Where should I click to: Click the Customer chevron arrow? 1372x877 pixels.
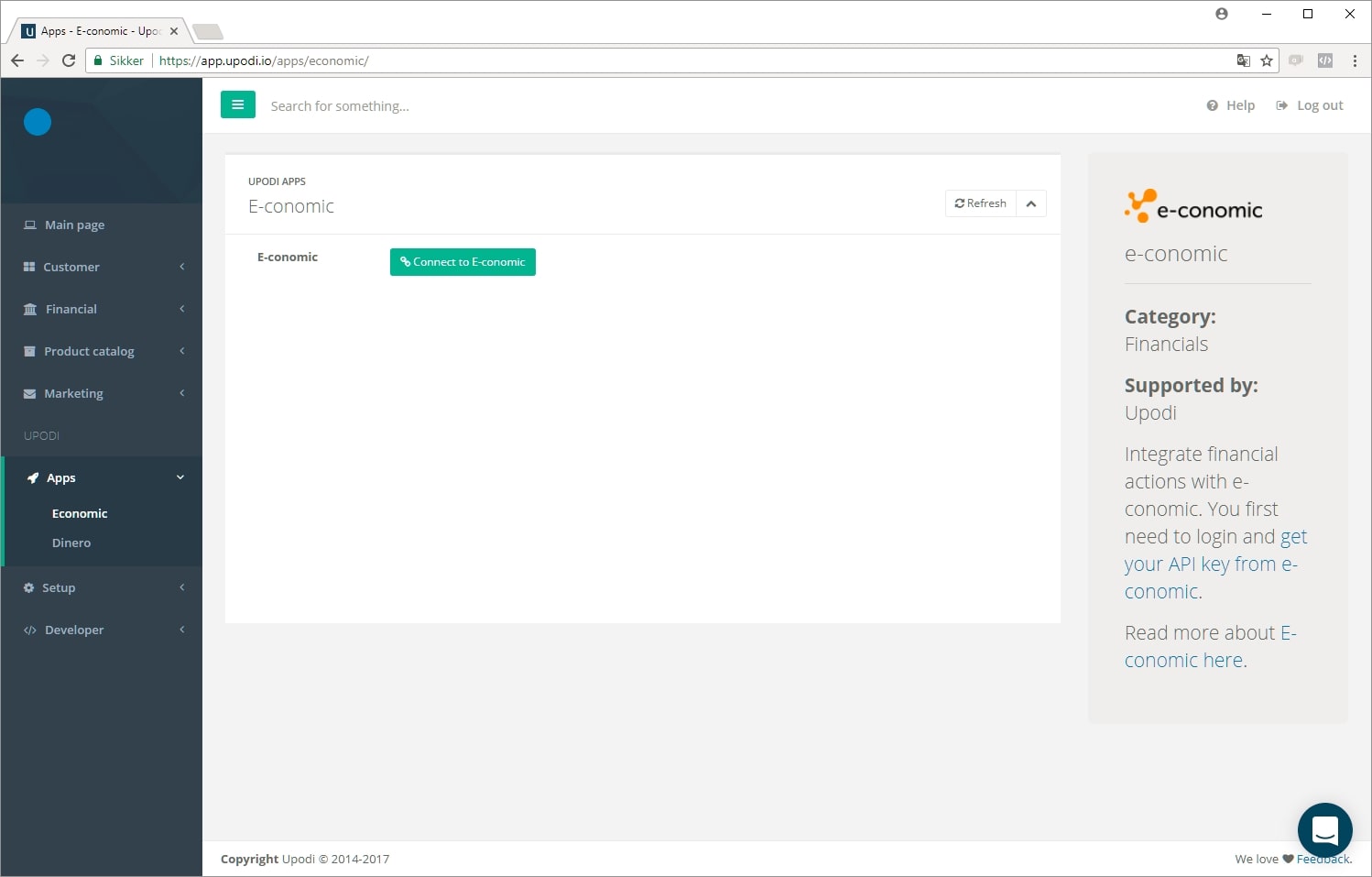point(181,267)
